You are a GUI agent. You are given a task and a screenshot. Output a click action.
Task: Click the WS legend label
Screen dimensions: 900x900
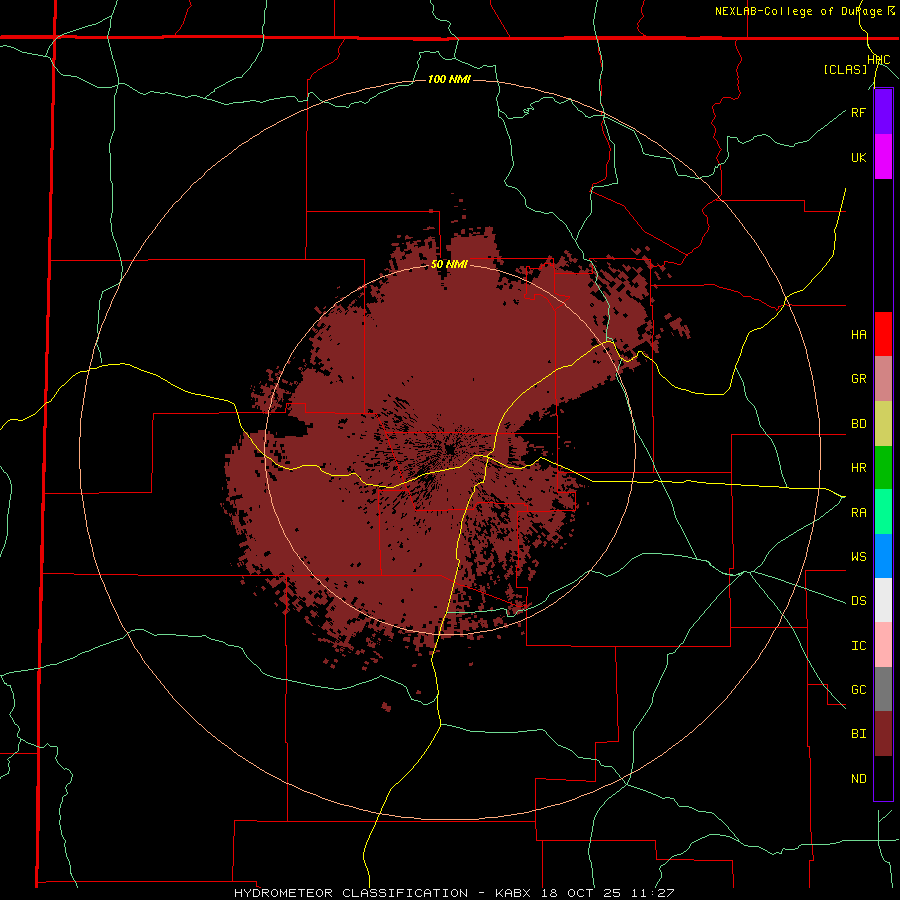(858, 557)
